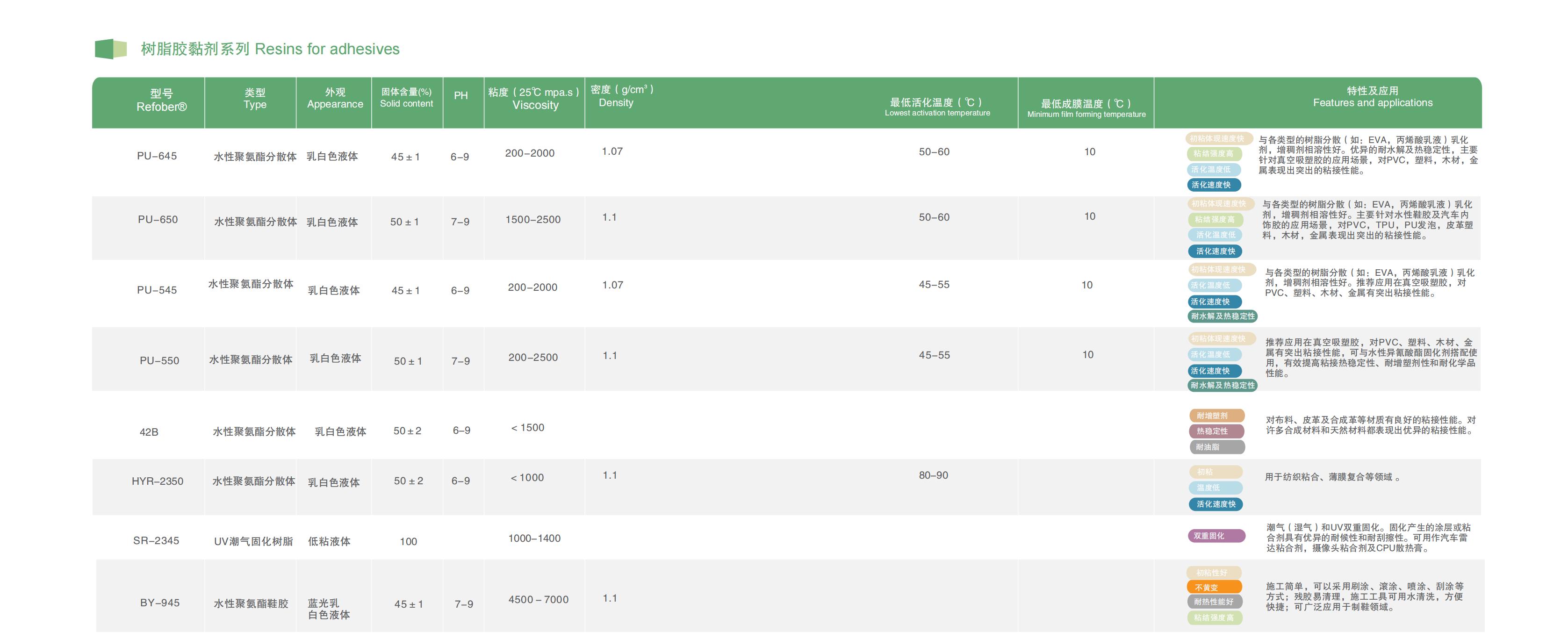This screenshot has width=1568, height=639.
Task: Select the PU-645 model name cell
Action: [x=157, y=156]
